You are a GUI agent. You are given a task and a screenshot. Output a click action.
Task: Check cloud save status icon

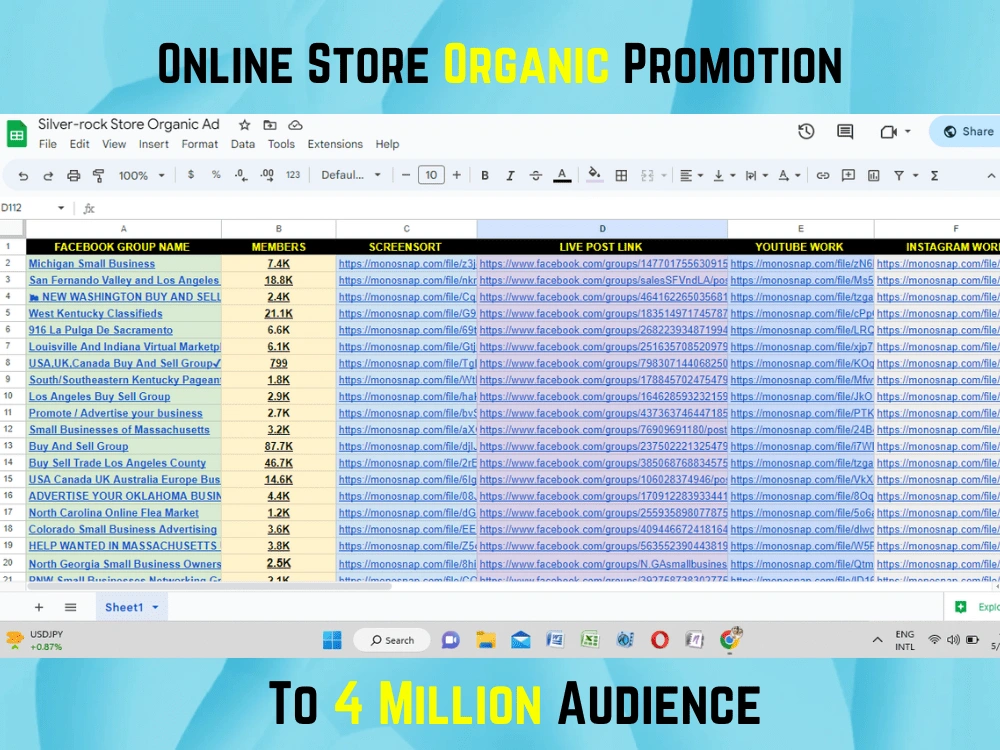[295, 125]
